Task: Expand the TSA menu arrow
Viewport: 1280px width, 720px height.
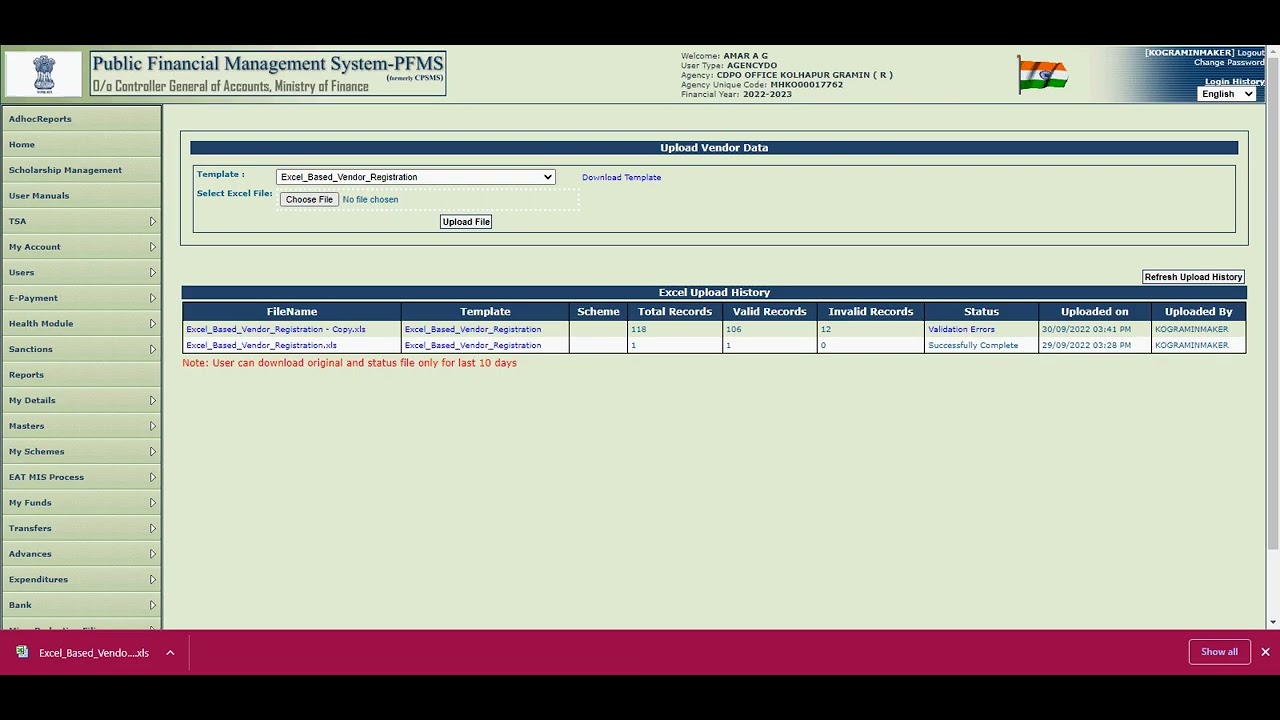Action: coord(153,221)
